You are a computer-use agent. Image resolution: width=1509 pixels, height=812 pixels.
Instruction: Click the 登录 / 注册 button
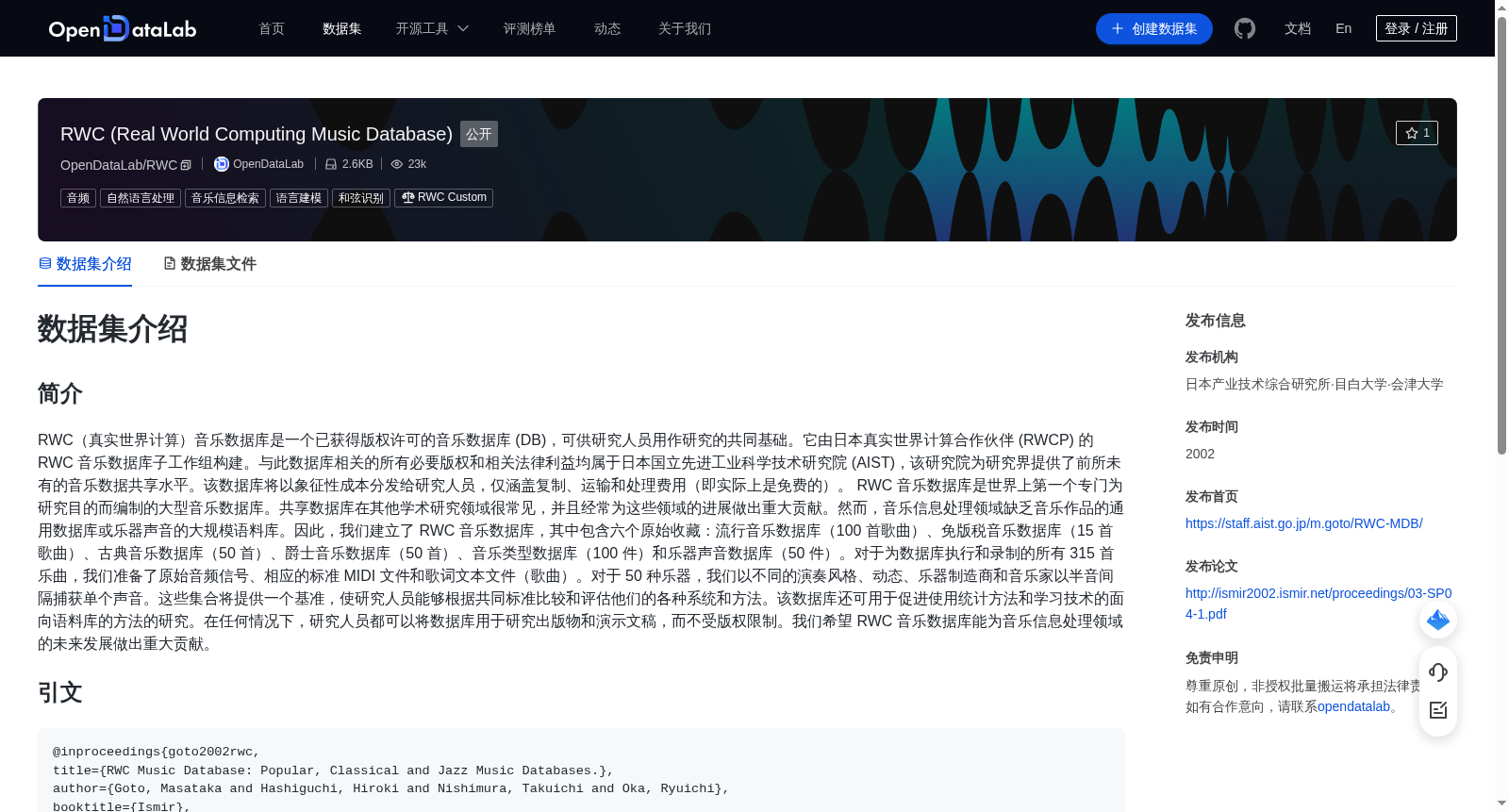(1417, 28)
